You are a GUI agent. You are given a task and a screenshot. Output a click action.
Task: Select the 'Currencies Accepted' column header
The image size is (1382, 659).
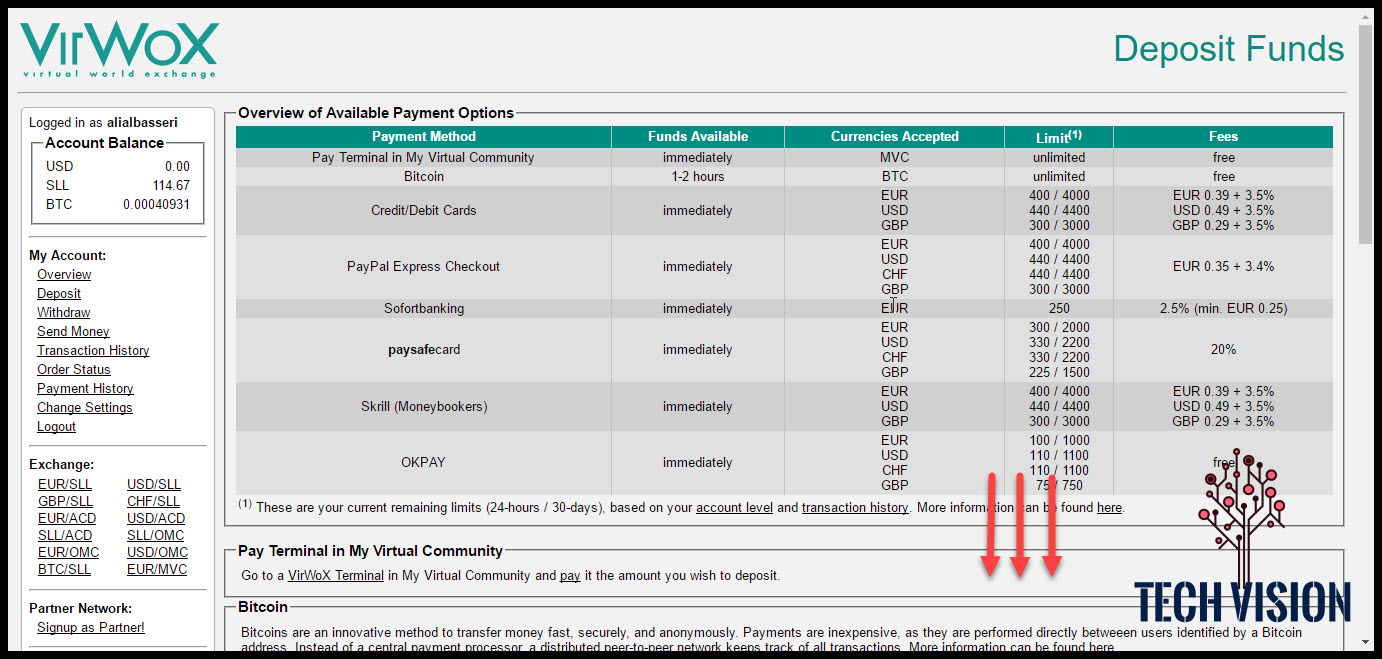click(x=895, y=137)
